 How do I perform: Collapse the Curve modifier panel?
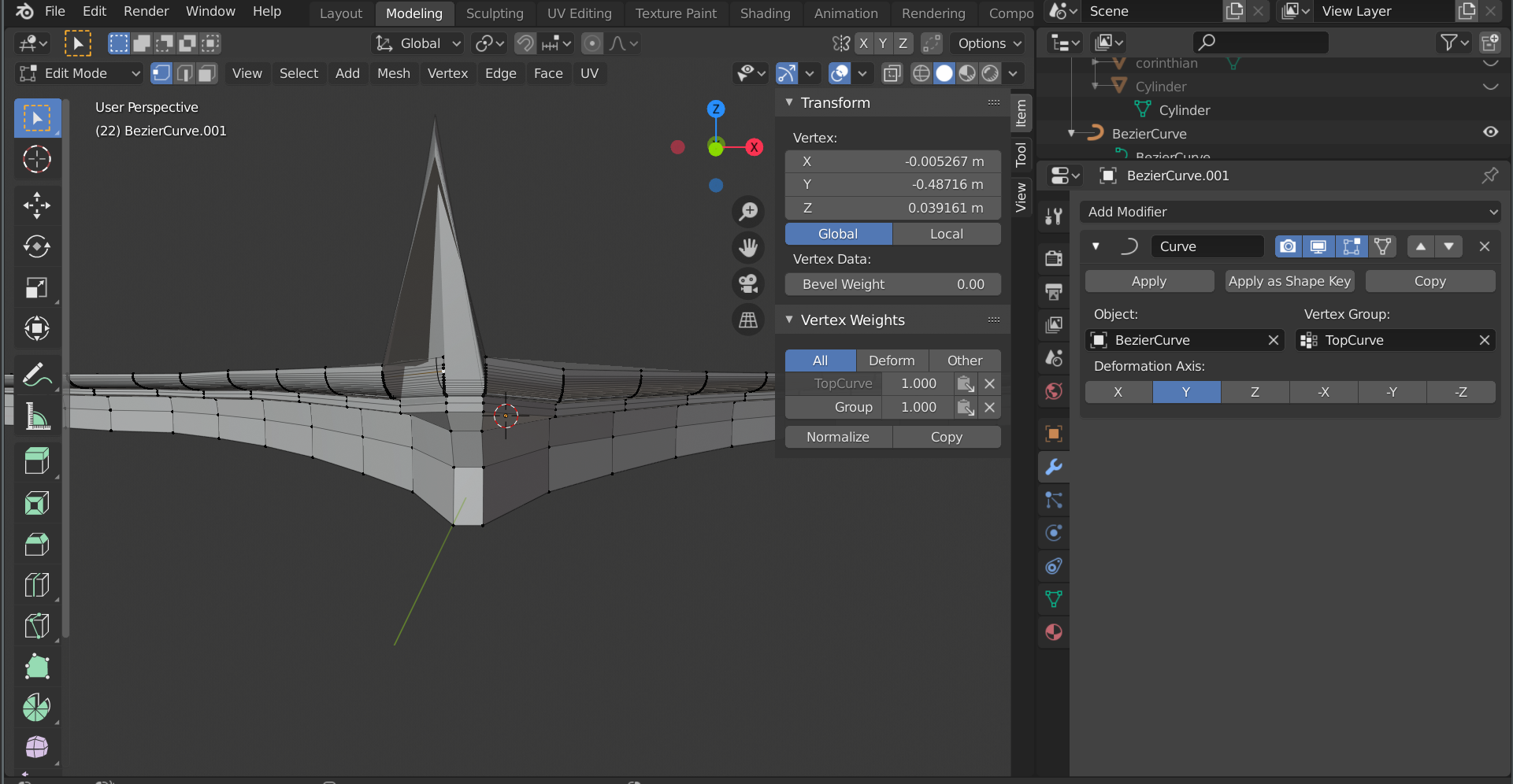1096,246
